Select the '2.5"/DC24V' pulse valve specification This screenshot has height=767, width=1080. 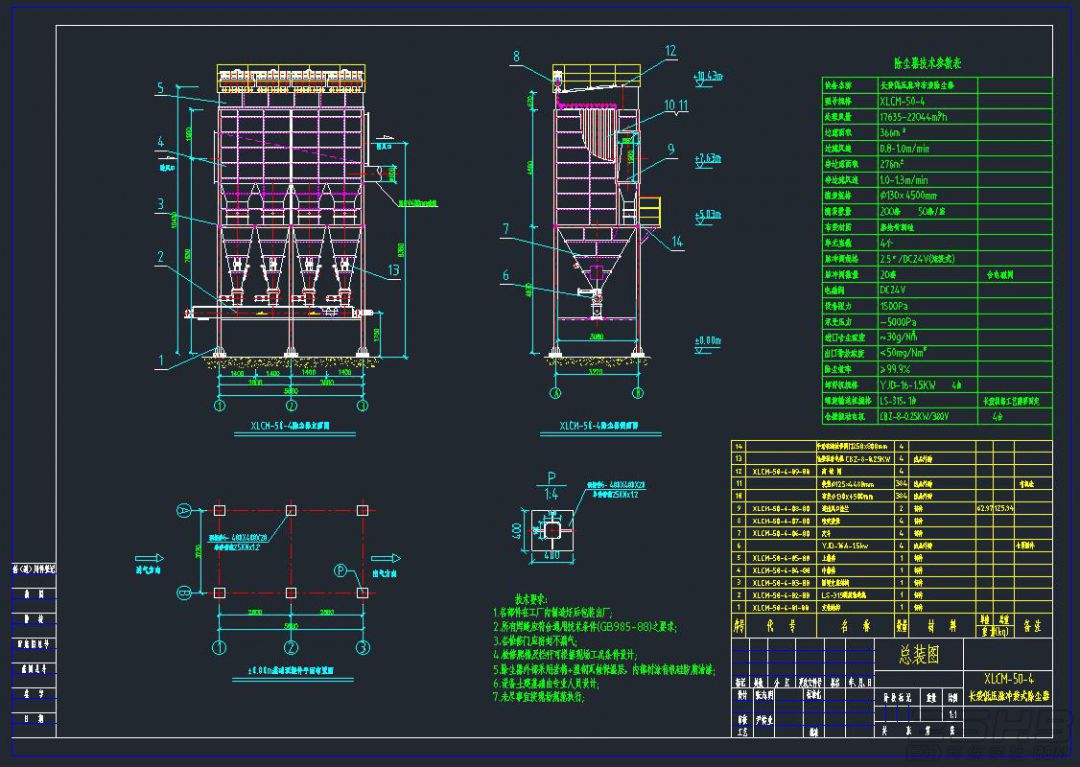917,259
